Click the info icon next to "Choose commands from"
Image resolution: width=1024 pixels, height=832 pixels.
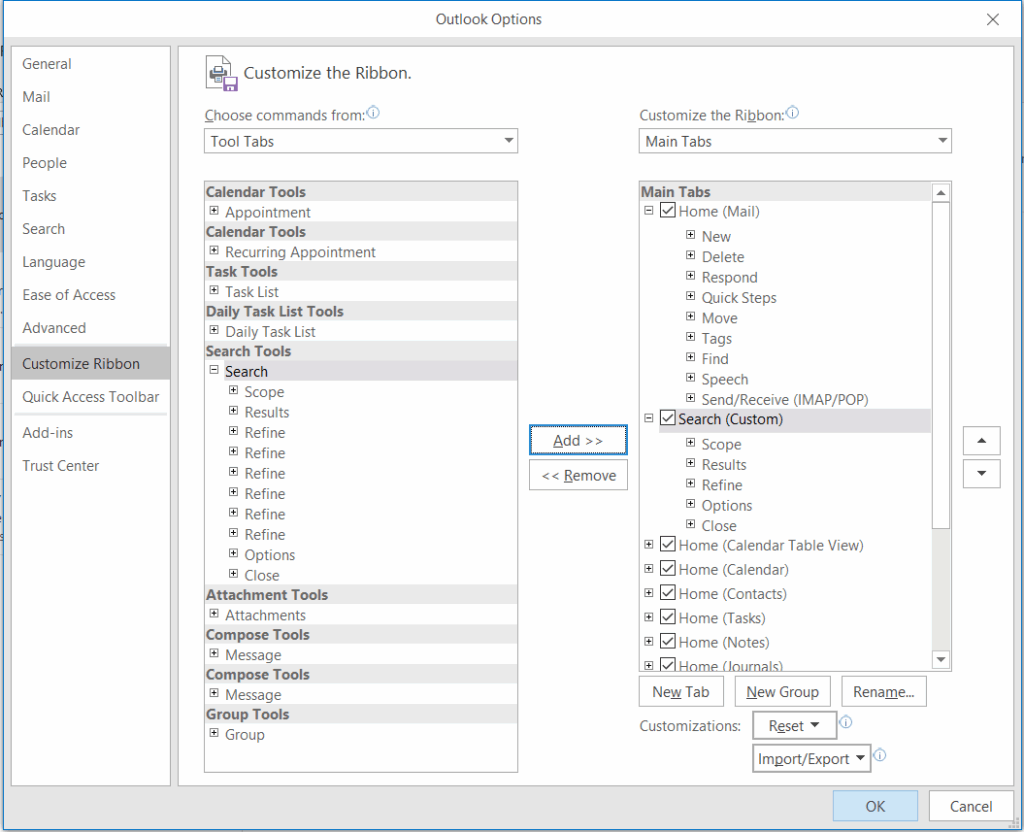click(373, 114)
